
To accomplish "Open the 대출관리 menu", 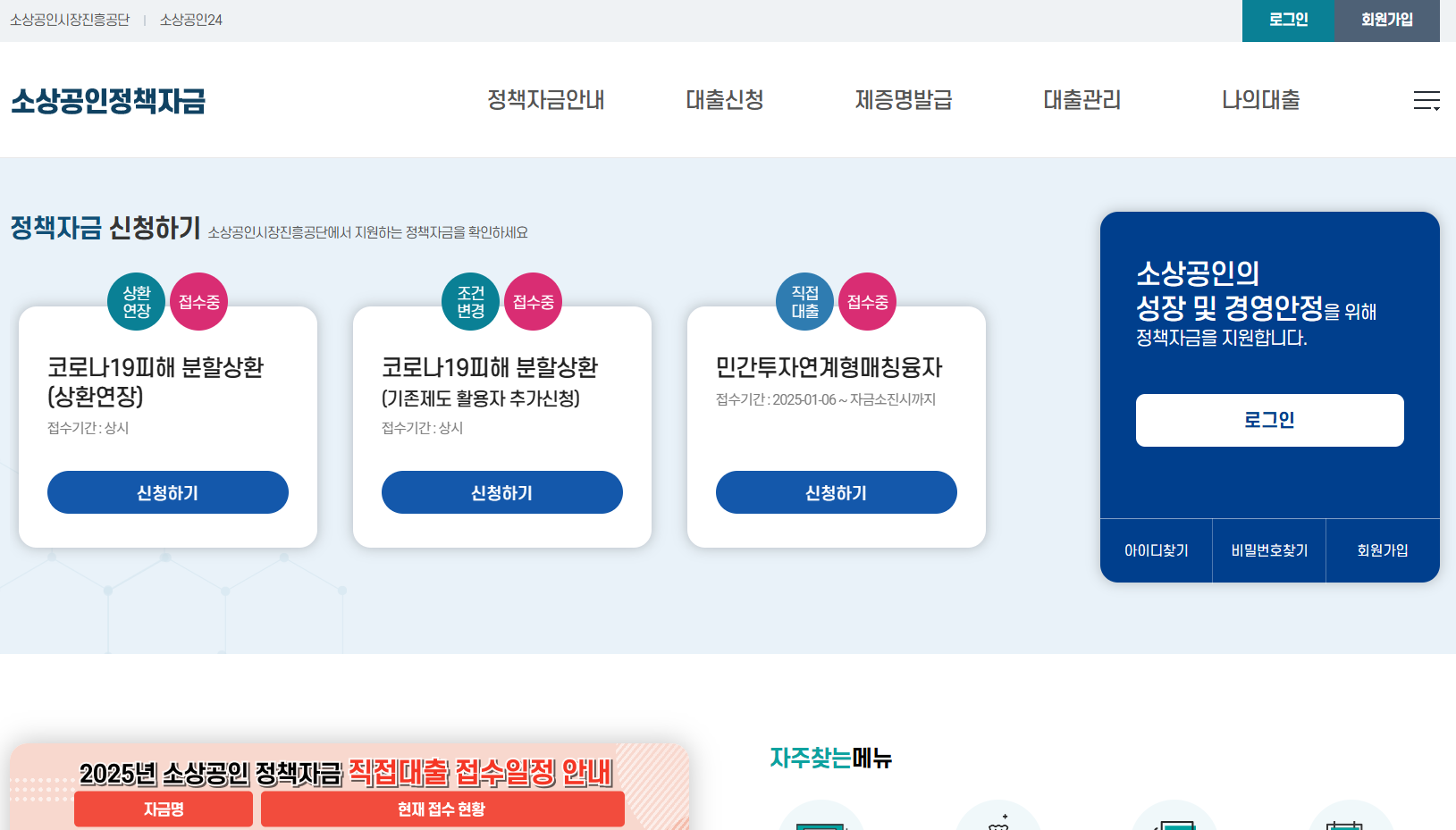I will pos(1082,100).
